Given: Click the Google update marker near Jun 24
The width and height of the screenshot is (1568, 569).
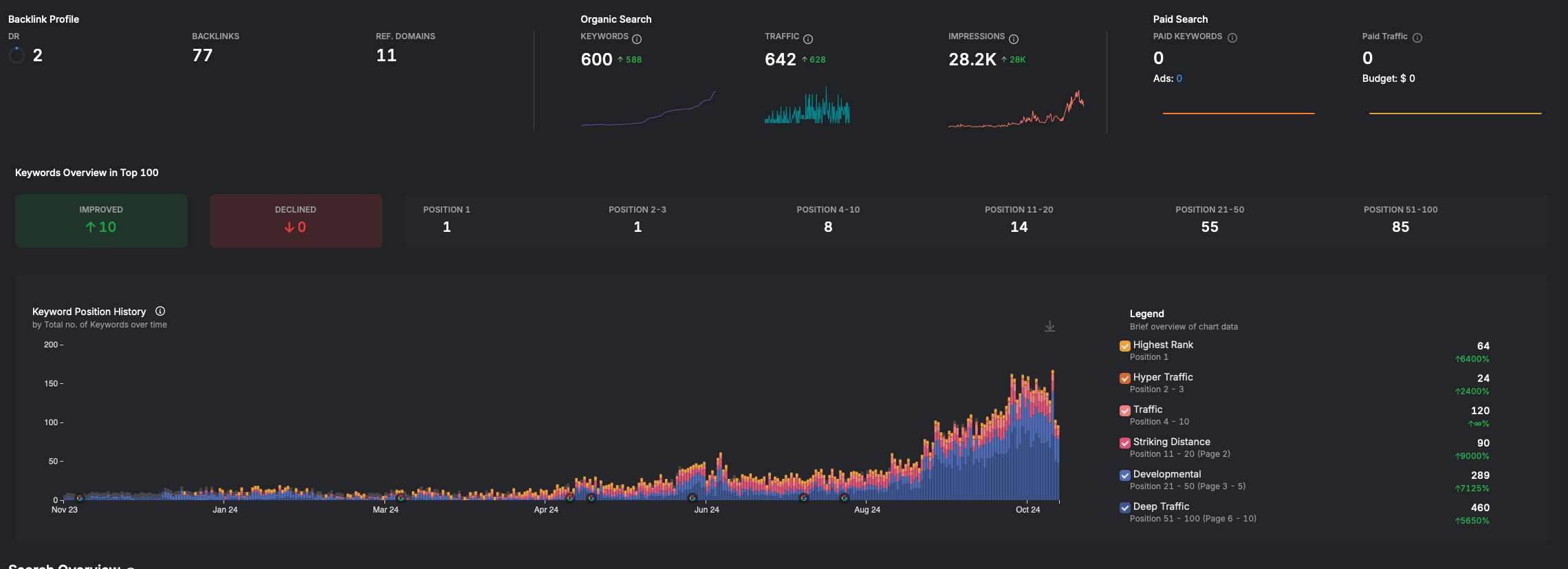Looking at the screenshot, I should [693, 498].
